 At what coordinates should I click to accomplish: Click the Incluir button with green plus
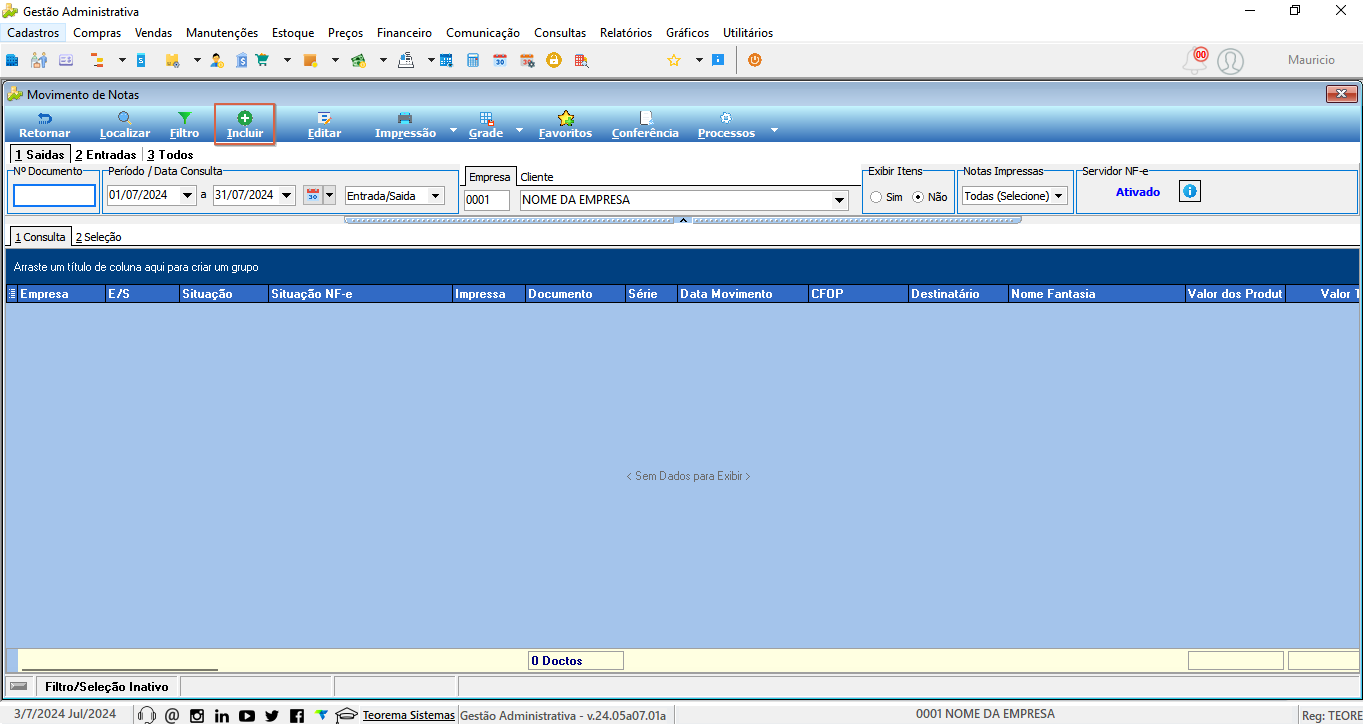[245, 125]
